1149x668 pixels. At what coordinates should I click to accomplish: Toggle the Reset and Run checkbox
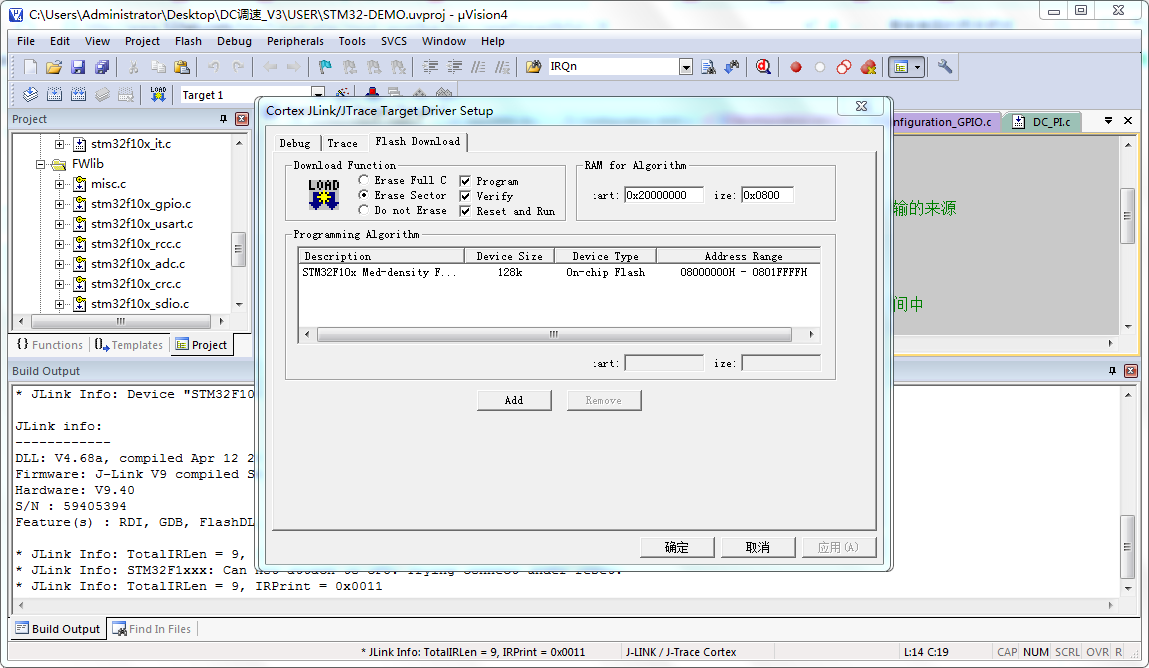(x=465, y=212)
